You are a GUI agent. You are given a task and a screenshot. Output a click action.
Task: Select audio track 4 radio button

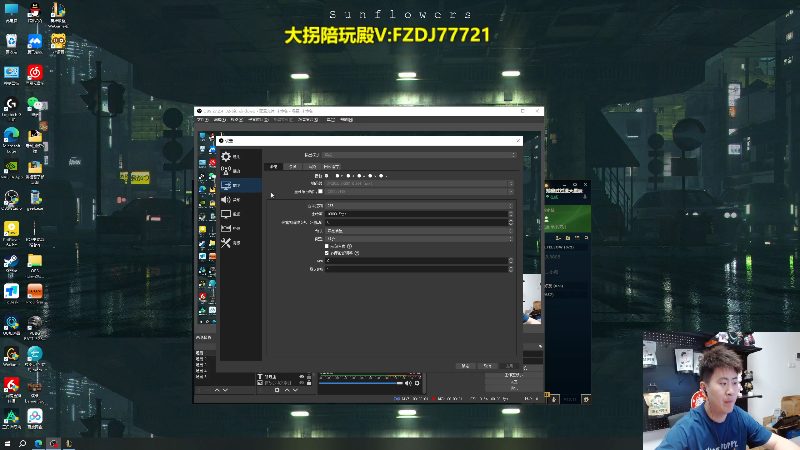coord(359,176)
